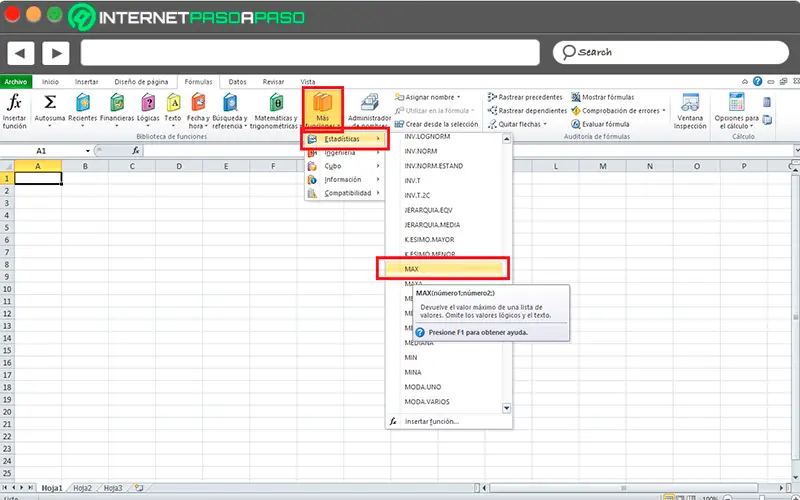This screenshot has height=500, width=800.
Task: Click Rastrear dependientes
Action: (527, 111)
